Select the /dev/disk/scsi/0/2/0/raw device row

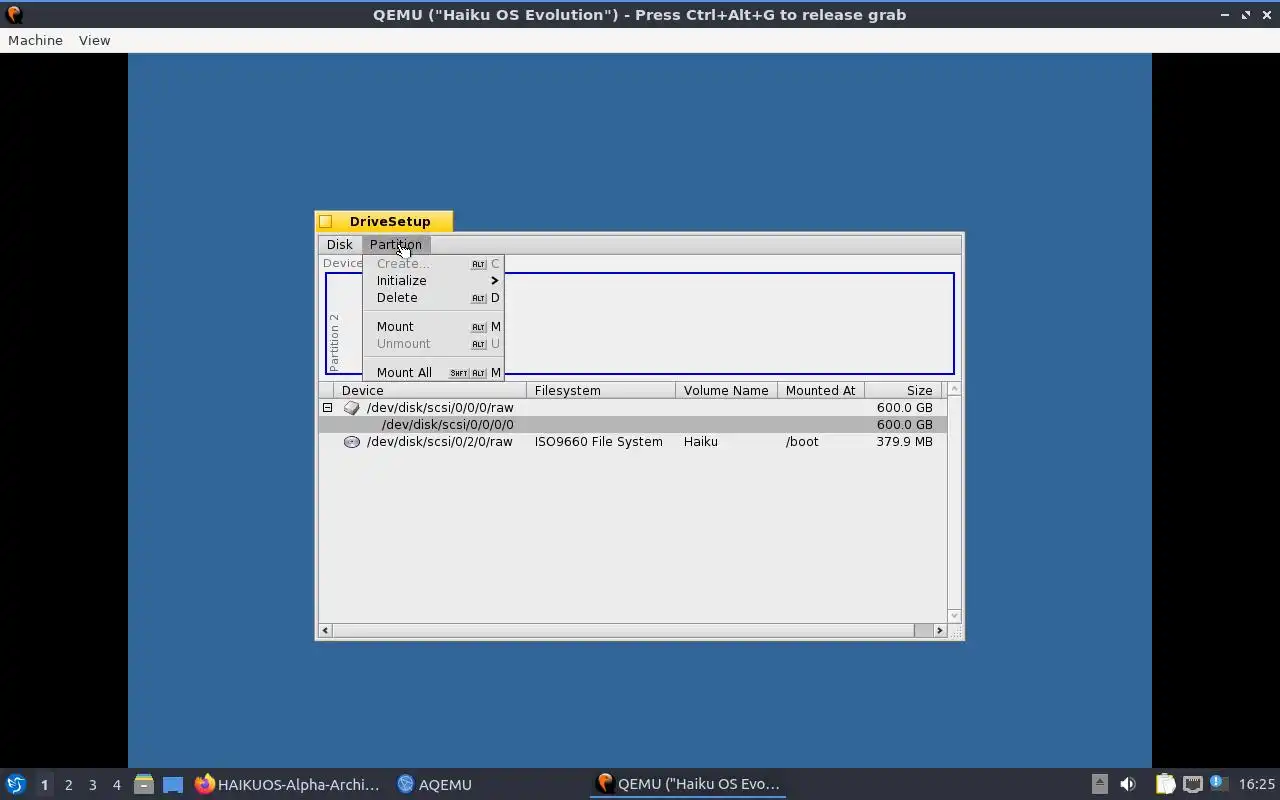point(632,441)
